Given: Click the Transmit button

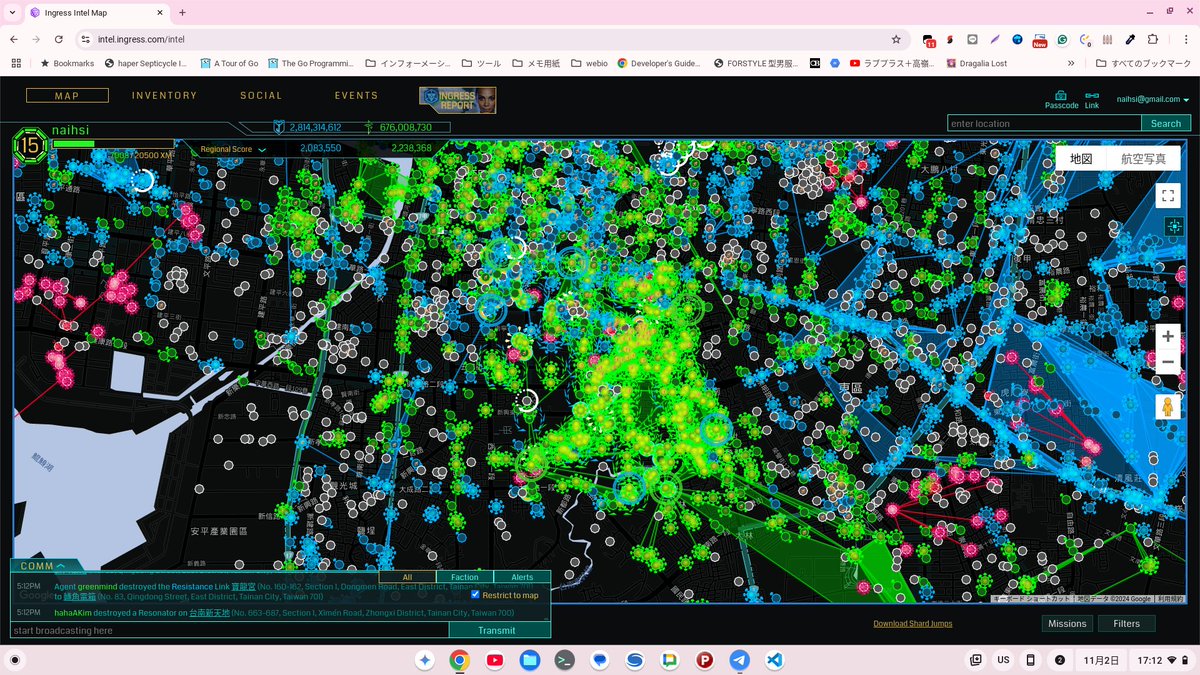Looking at the screenshot, I should [497, 630].
